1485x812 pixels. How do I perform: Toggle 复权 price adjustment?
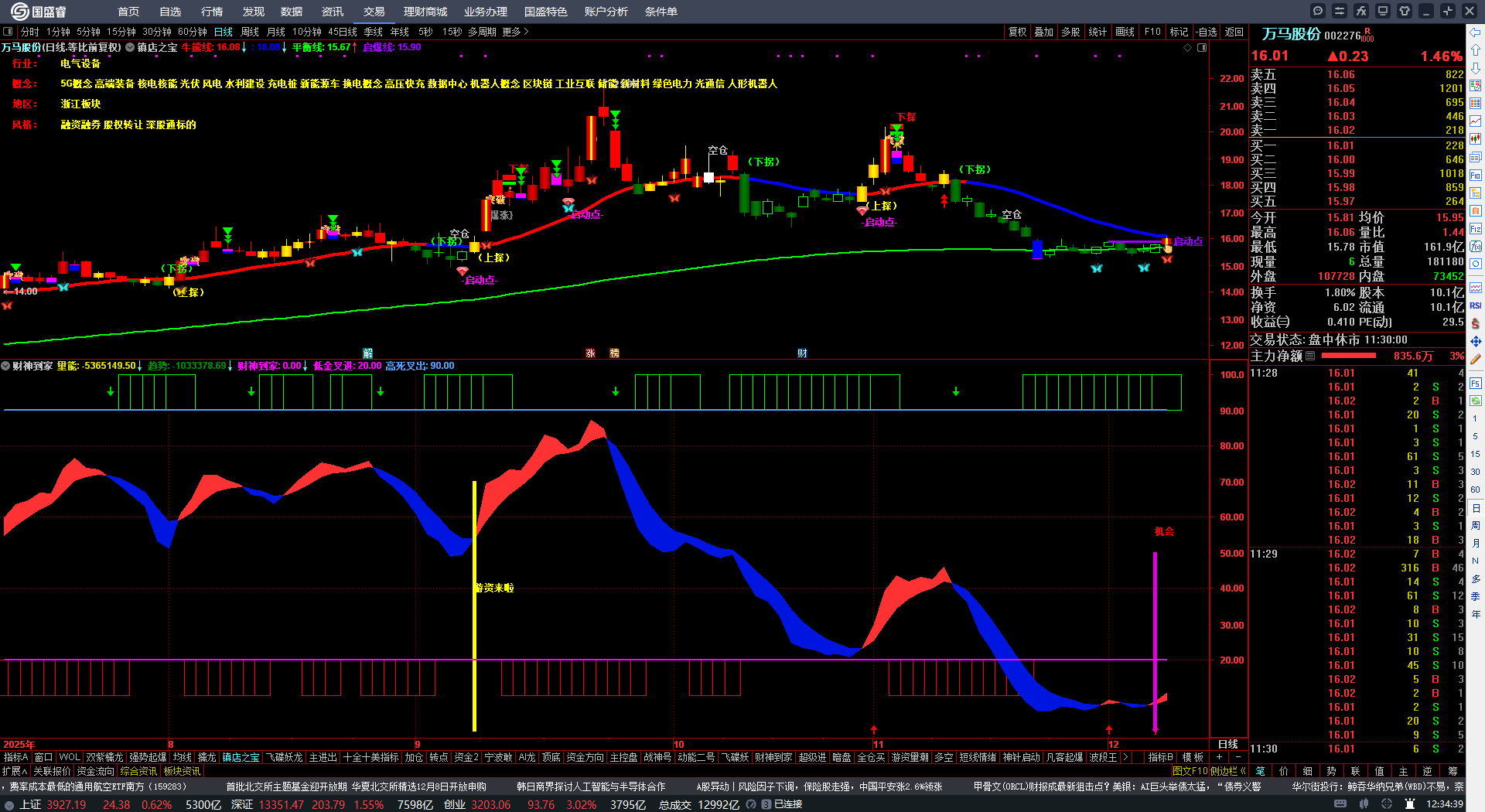[1018, 32]
